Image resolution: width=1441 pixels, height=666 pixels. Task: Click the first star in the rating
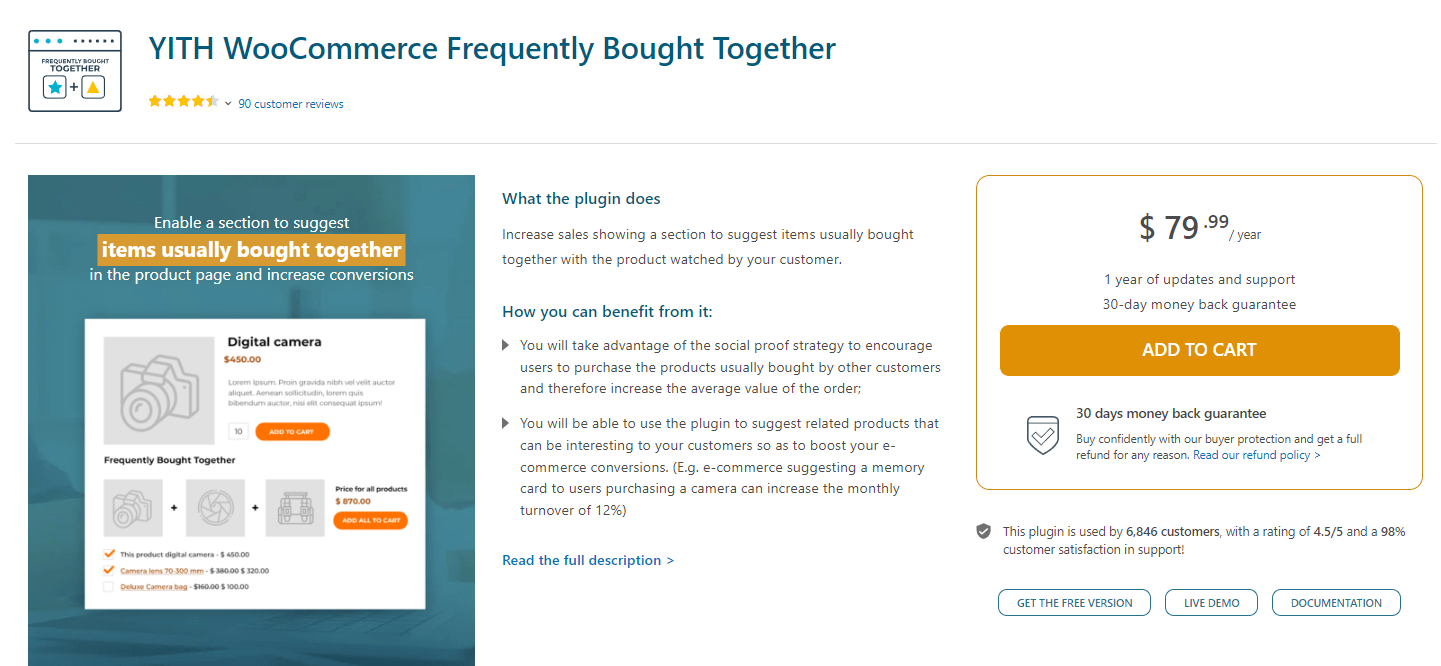click(155, 100)
